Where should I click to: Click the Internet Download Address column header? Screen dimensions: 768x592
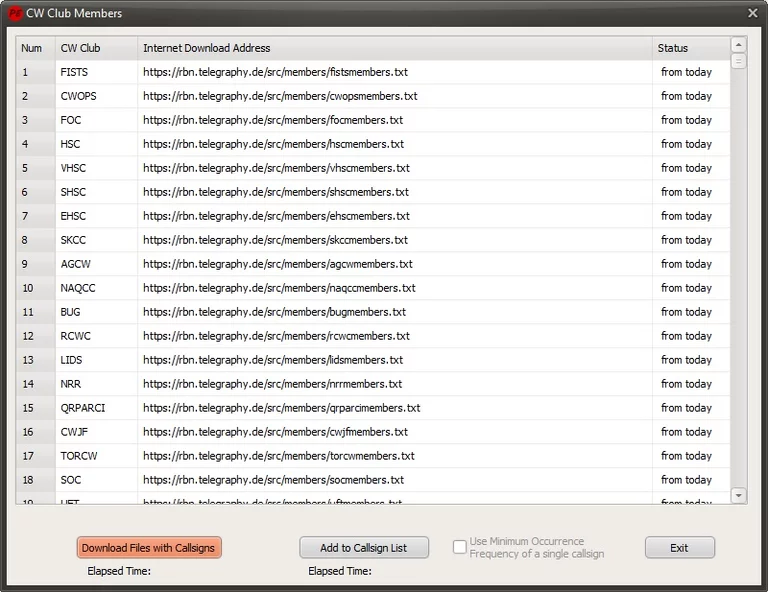(394, 48)
